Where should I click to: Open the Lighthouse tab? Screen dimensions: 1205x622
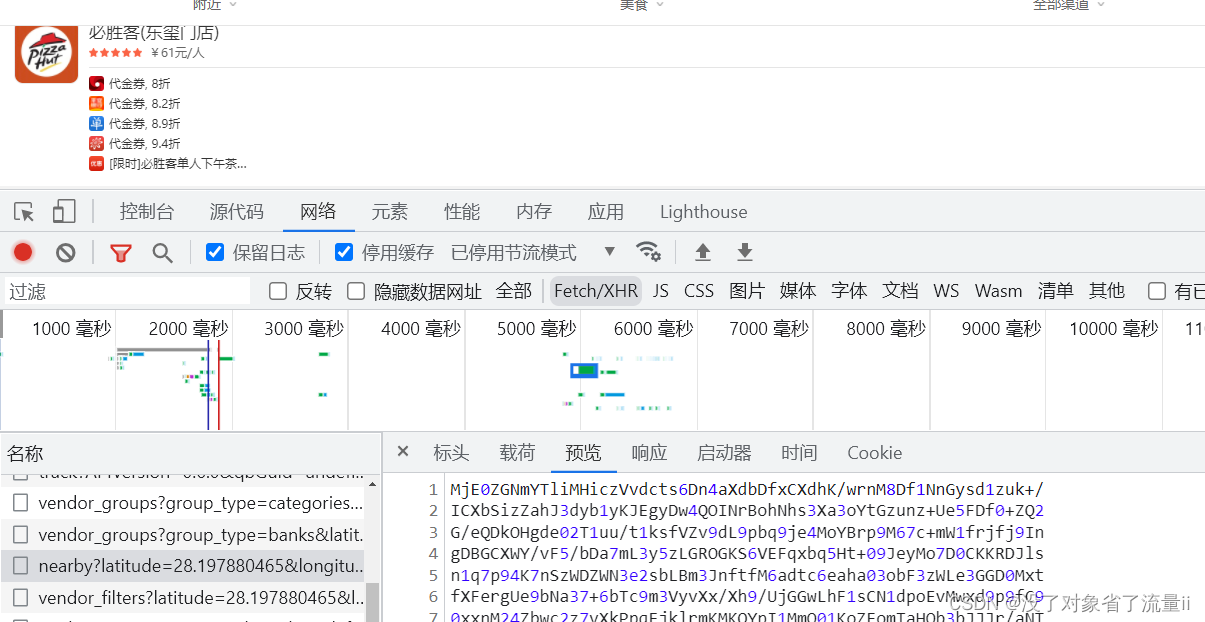click(x=703, y=212)
